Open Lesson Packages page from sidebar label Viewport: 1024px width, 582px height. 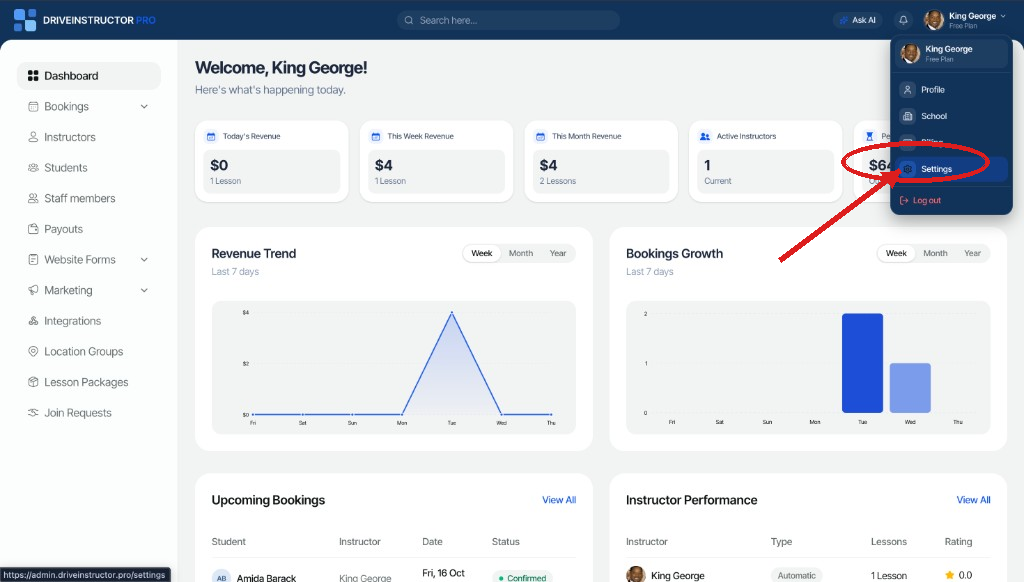[86, 382]
